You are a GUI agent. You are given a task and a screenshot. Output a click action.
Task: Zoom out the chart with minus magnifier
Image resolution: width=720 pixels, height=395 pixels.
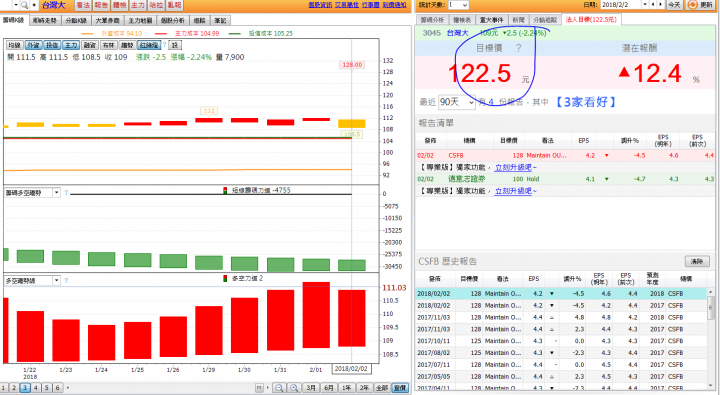279,388
